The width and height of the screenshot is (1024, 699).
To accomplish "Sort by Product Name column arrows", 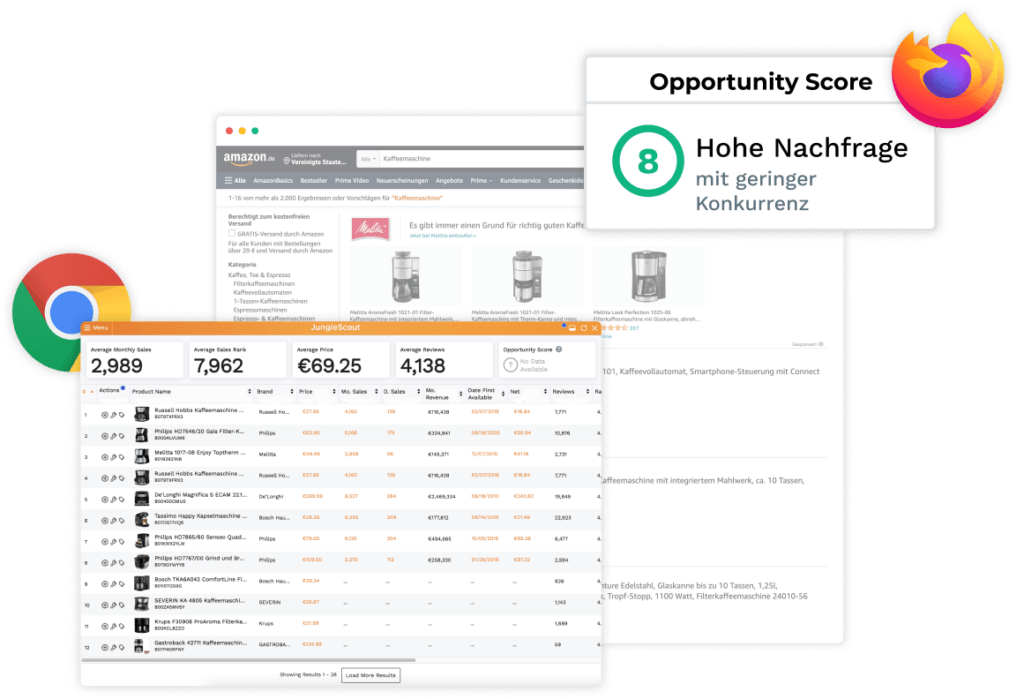I will tap(249, 391).
